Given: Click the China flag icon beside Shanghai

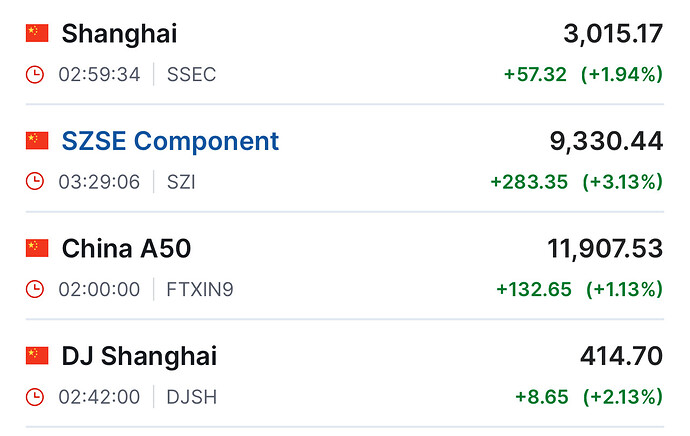Looking at the screenshot, I should click(x=37, y=33).
